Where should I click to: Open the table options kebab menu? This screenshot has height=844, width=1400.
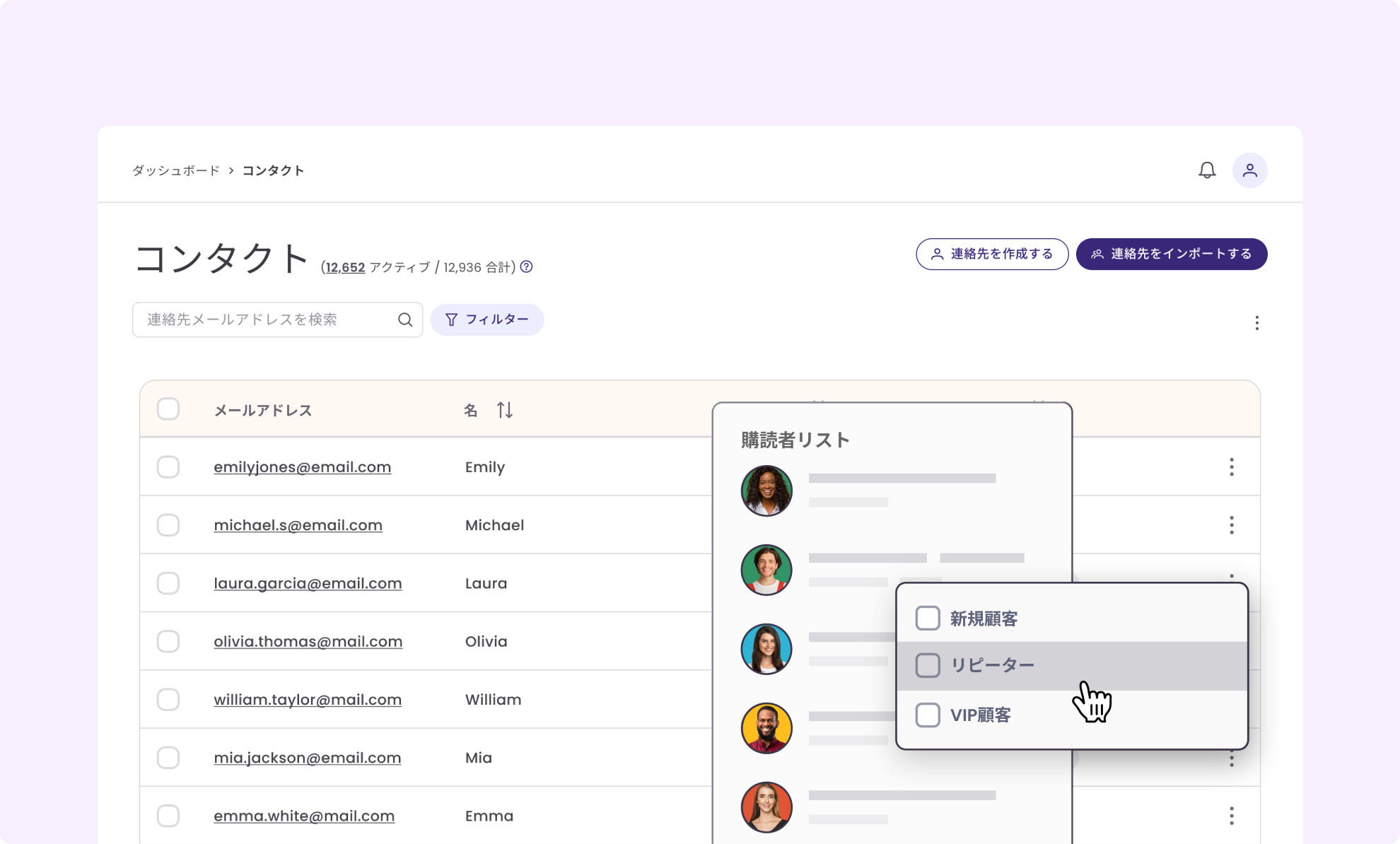point(1256,323)
